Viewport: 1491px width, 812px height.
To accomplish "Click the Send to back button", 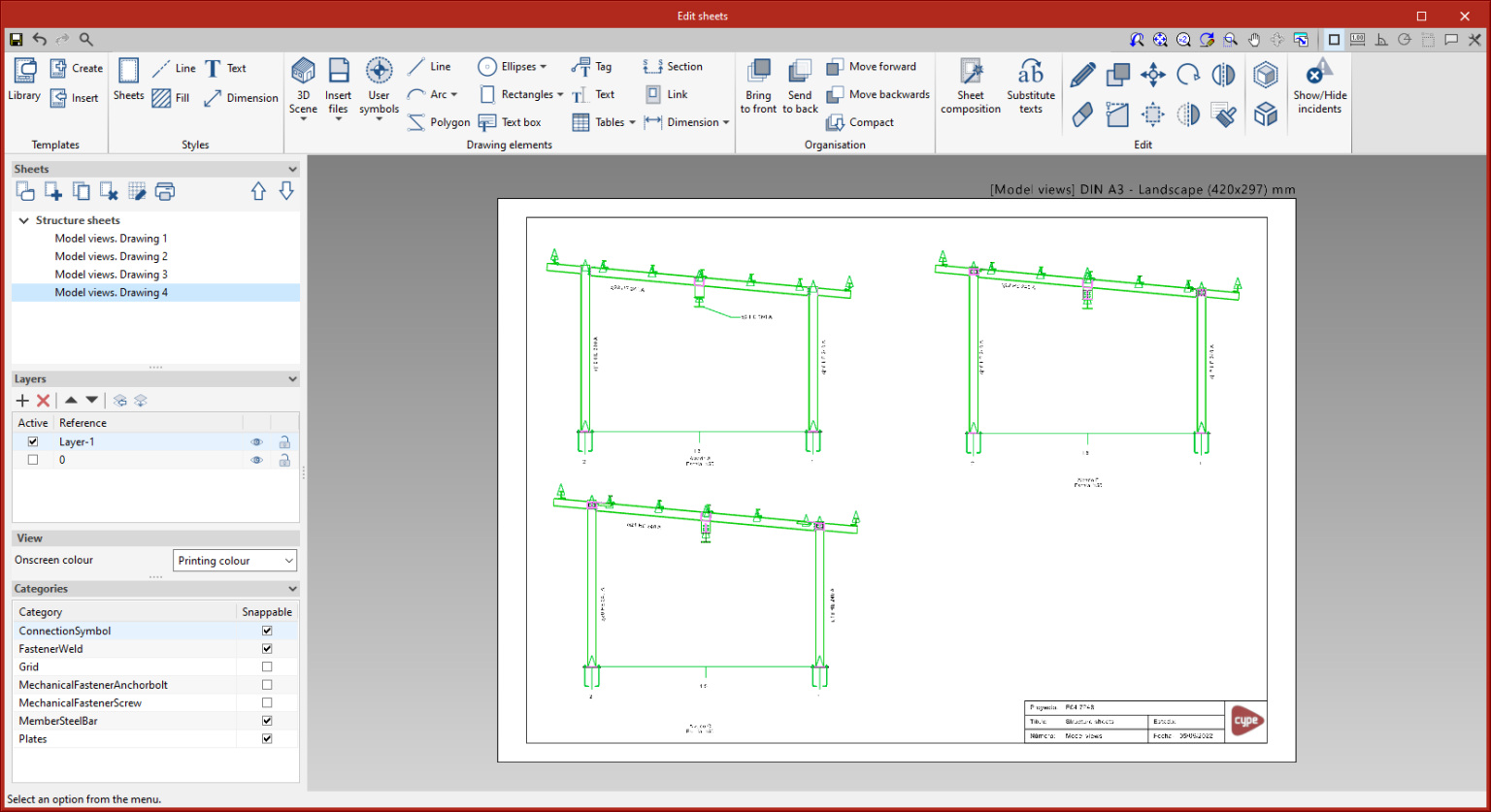I will [x=800, y=84].
